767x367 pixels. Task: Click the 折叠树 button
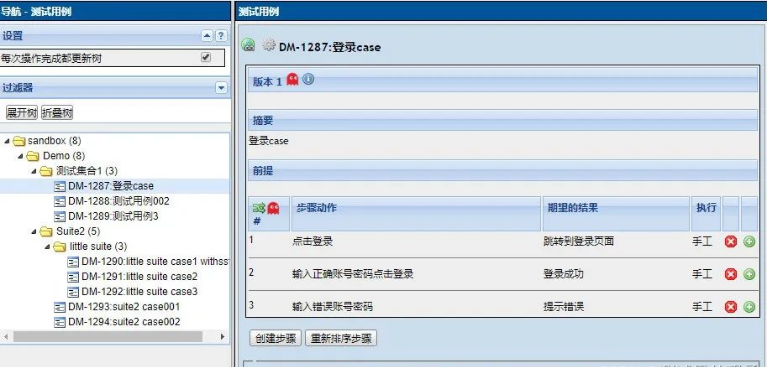(57, 113)
